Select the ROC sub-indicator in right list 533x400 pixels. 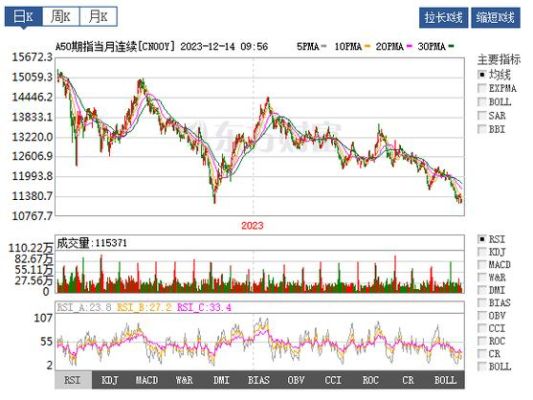[x=492, y=341]
